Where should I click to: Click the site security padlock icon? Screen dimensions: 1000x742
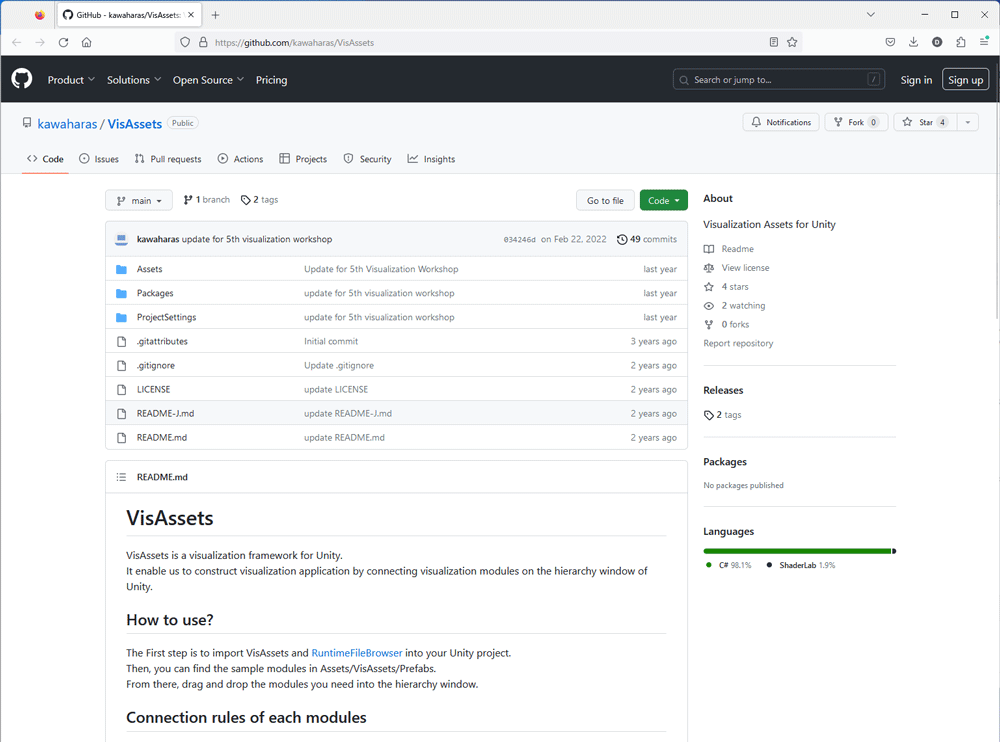coord(203,43)
